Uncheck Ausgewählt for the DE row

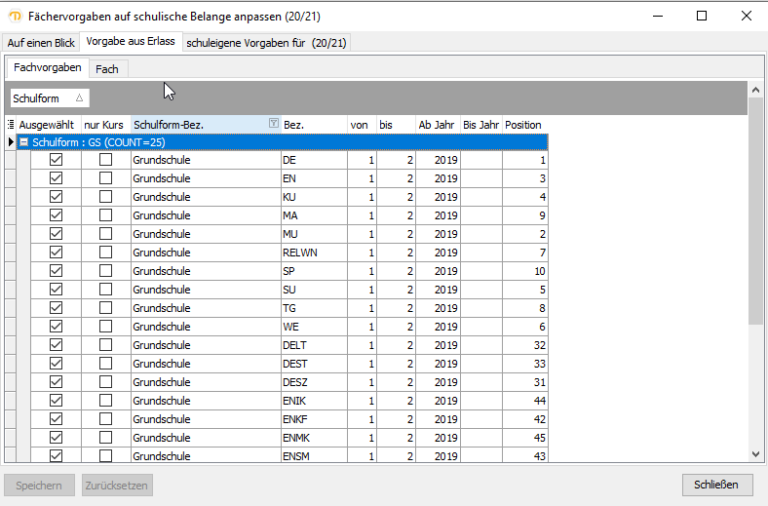point(56,160)
